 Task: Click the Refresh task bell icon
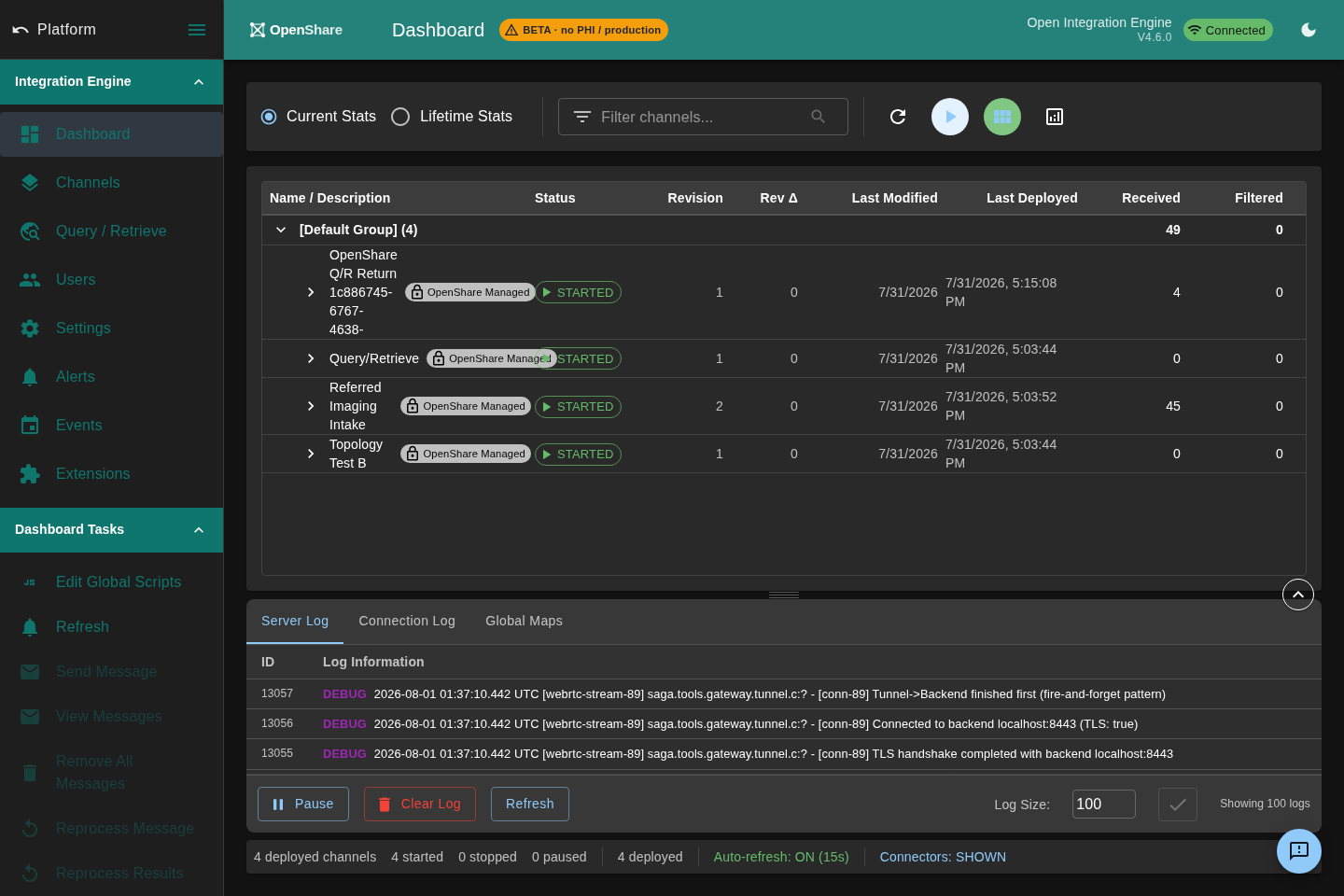[x=30, y=627]
